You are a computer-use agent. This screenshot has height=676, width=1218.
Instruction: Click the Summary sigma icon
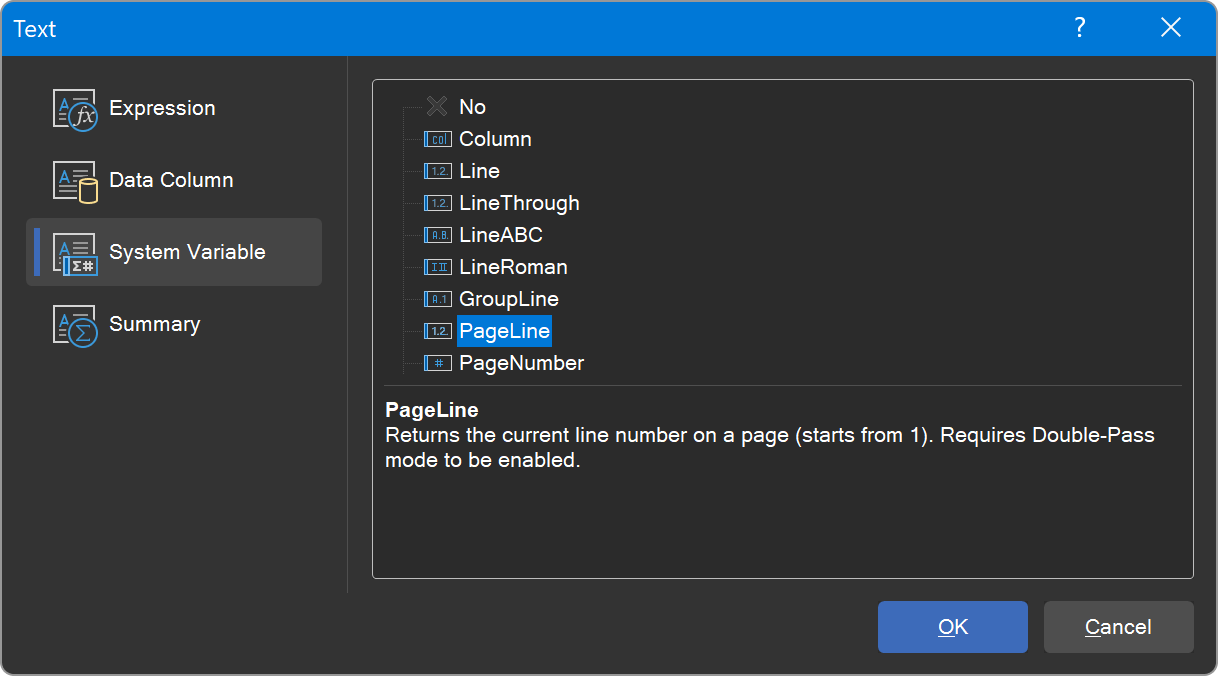point(74,325)
